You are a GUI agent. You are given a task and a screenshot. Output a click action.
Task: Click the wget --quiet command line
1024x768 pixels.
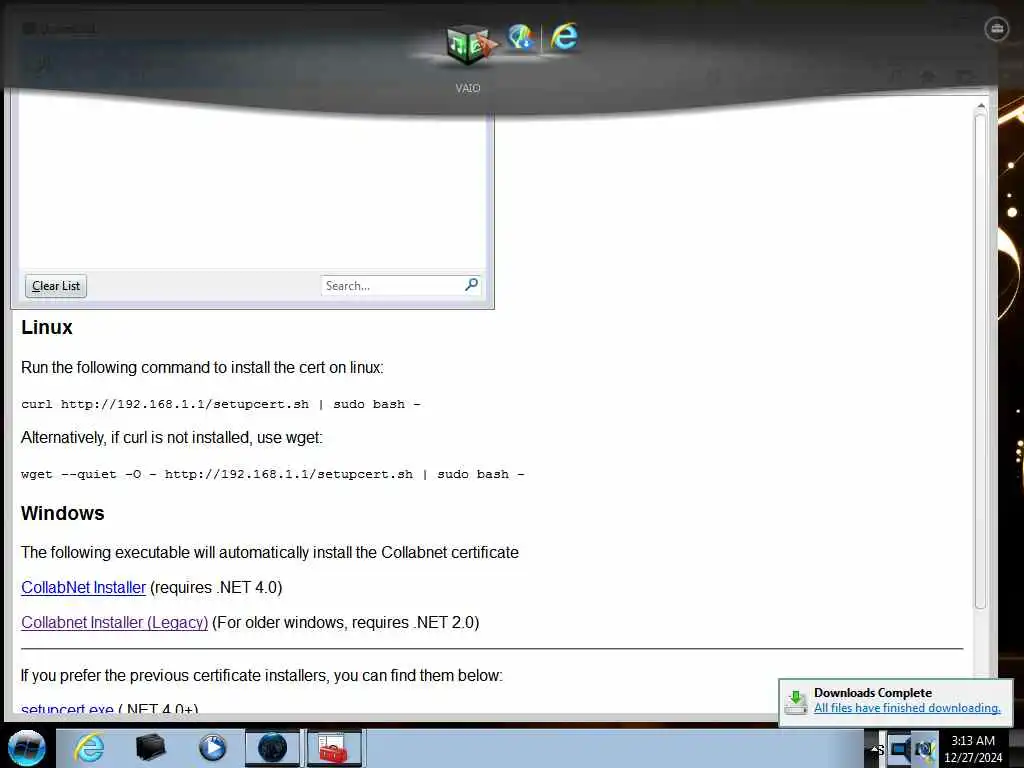point(272,474)
